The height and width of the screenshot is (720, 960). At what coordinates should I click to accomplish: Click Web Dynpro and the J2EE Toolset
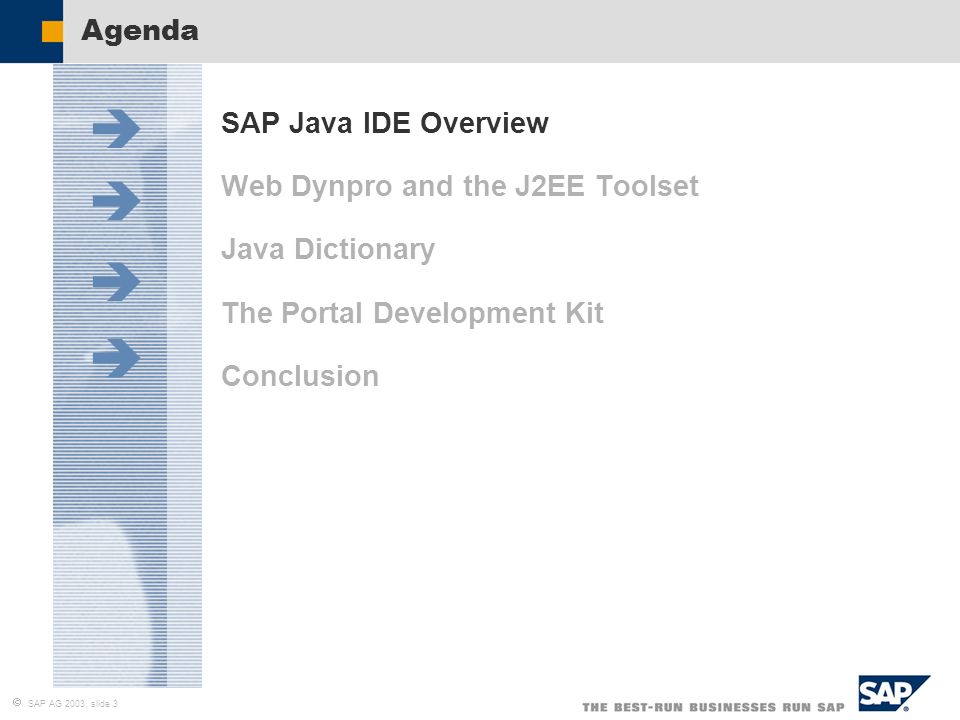pyautogui.click(x=460, y=187)
